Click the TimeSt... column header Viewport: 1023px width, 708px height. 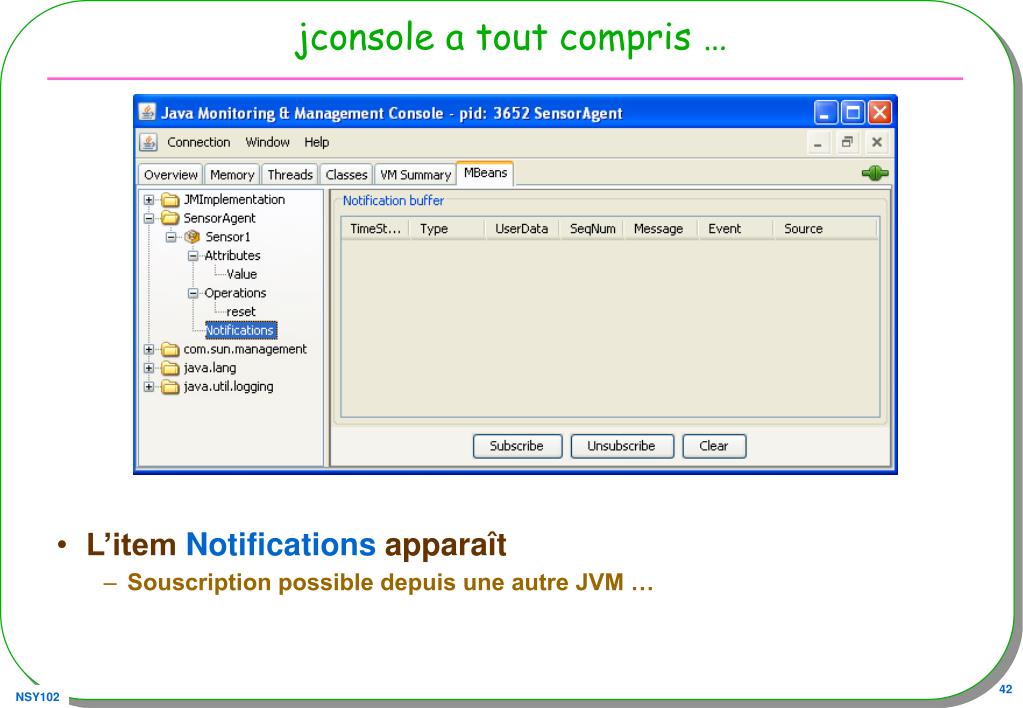click(375, 229)
